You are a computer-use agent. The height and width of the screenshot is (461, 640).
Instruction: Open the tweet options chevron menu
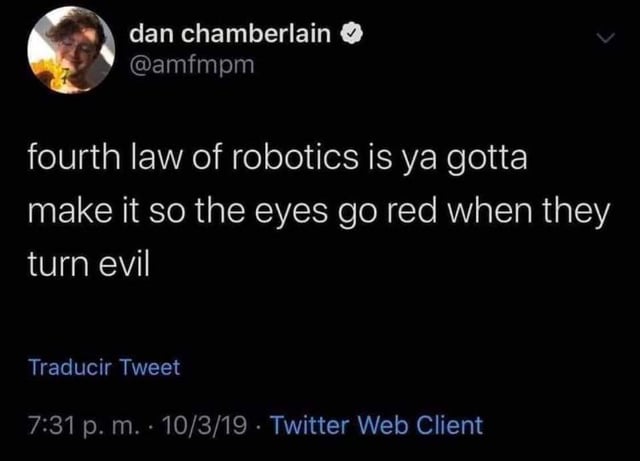click(605, 38)
